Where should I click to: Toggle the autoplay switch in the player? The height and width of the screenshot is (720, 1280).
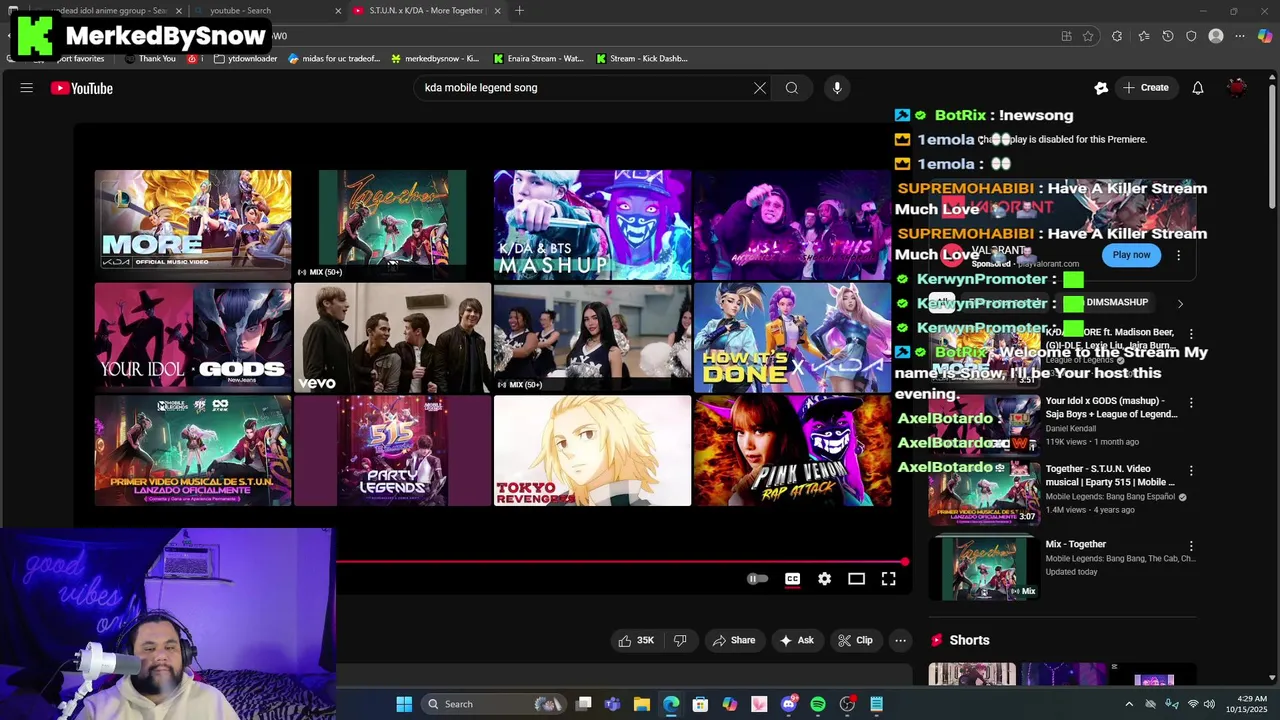pyautogui.click(x=758, y=579)
